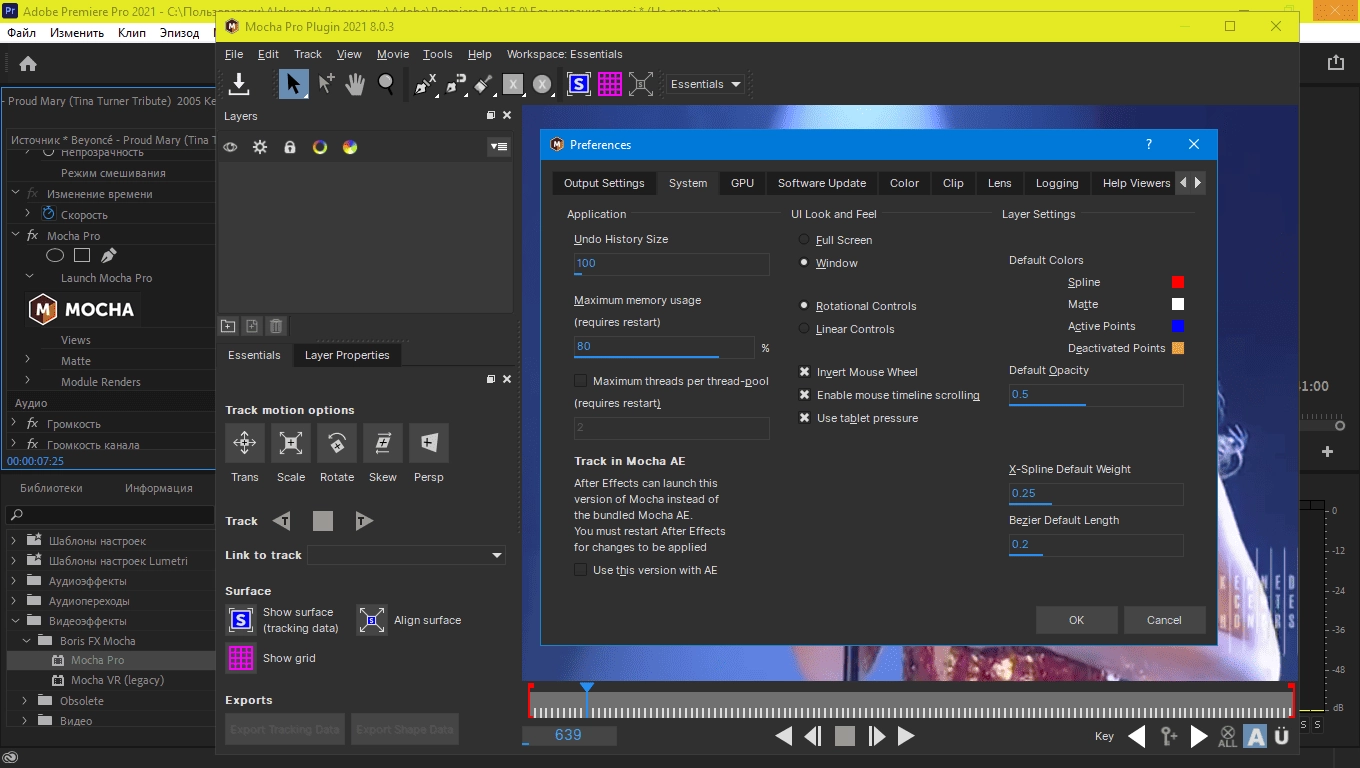Click OK in Preferences dialog
Image resolution: width=1360 pixels, height=768 pixels.
1076,620
